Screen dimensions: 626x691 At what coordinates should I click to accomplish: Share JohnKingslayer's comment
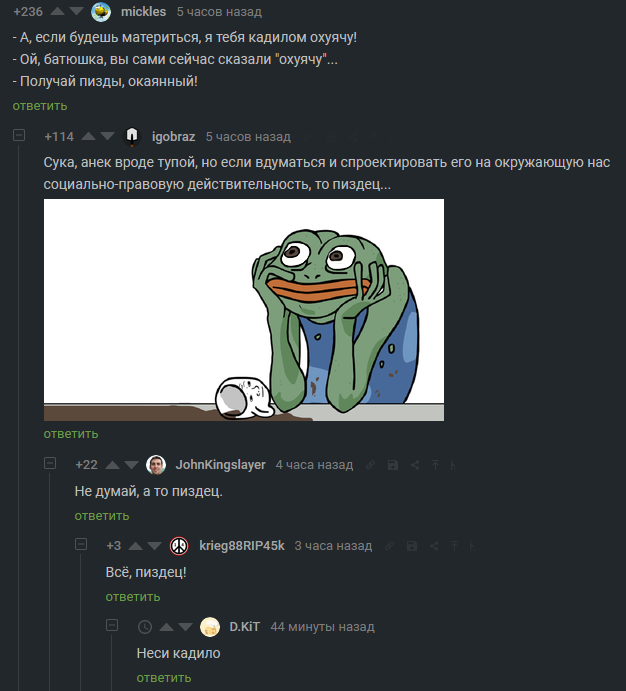tap(415, 465)
